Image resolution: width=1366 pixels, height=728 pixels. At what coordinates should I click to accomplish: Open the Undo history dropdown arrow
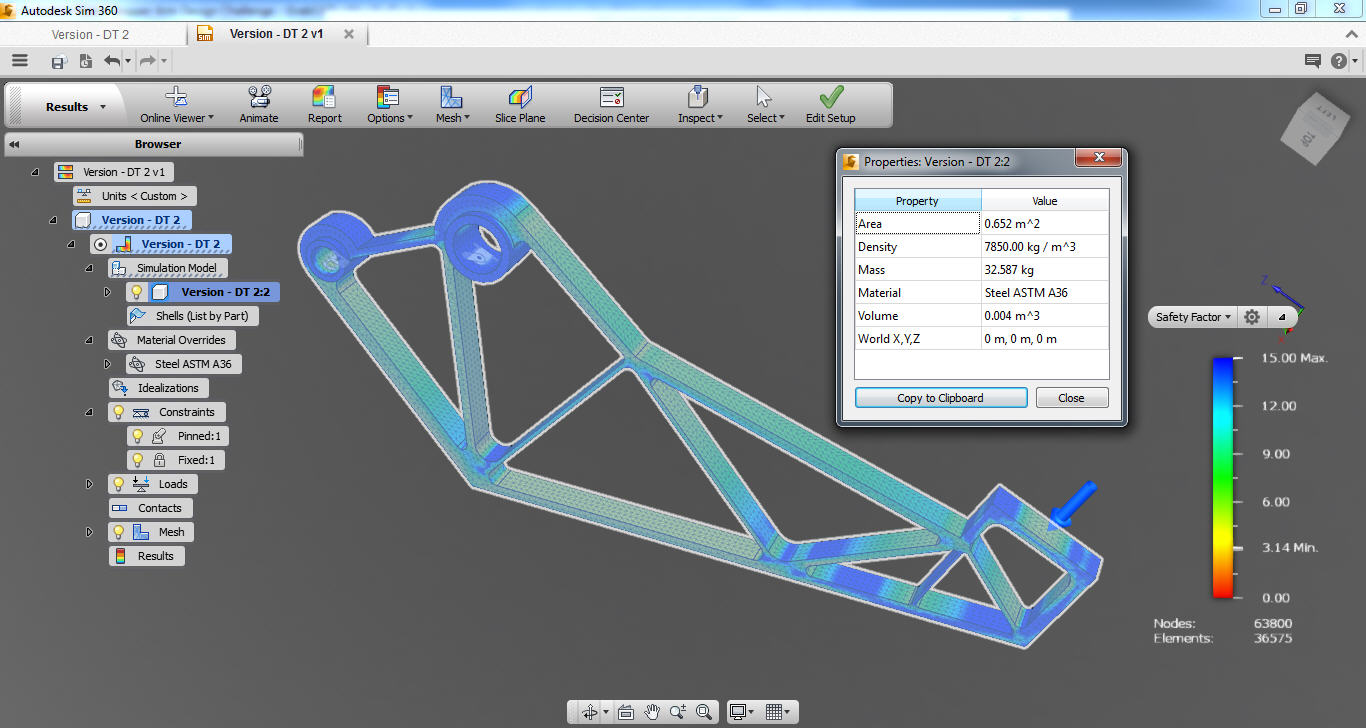click(x=128, y=62)
